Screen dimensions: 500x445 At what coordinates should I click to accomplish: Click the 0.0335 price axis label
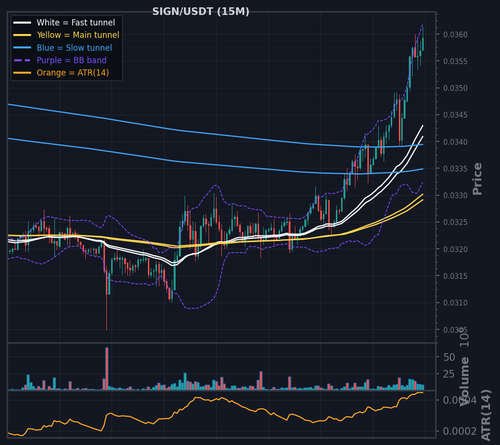(x=455, y=169)
